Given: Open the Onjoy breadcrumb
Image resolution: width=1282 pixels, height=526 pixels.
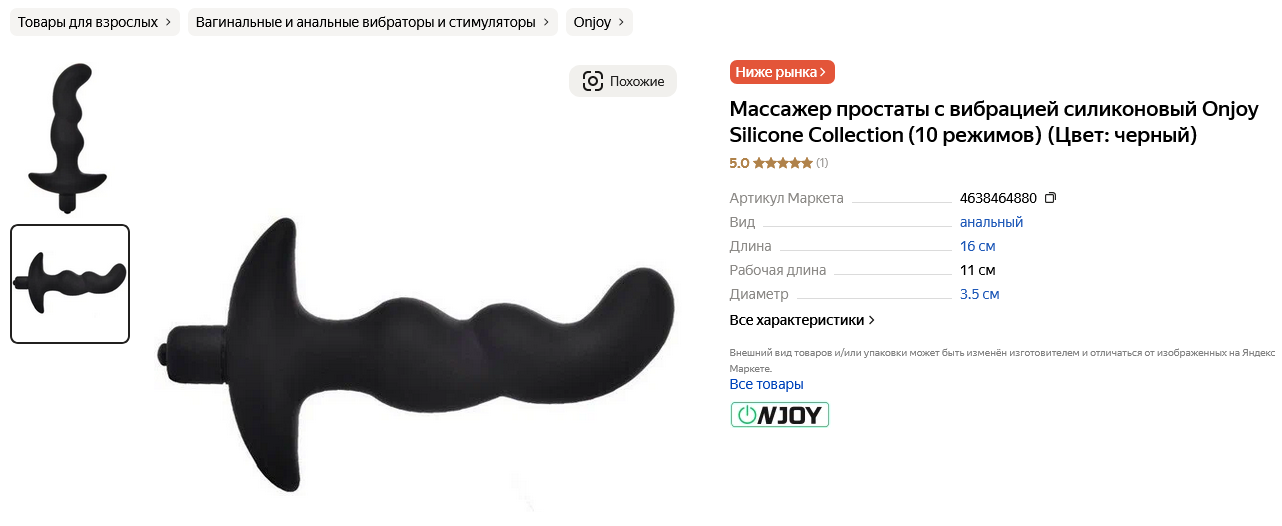Looking at the screenshot, I should point(599,22).
